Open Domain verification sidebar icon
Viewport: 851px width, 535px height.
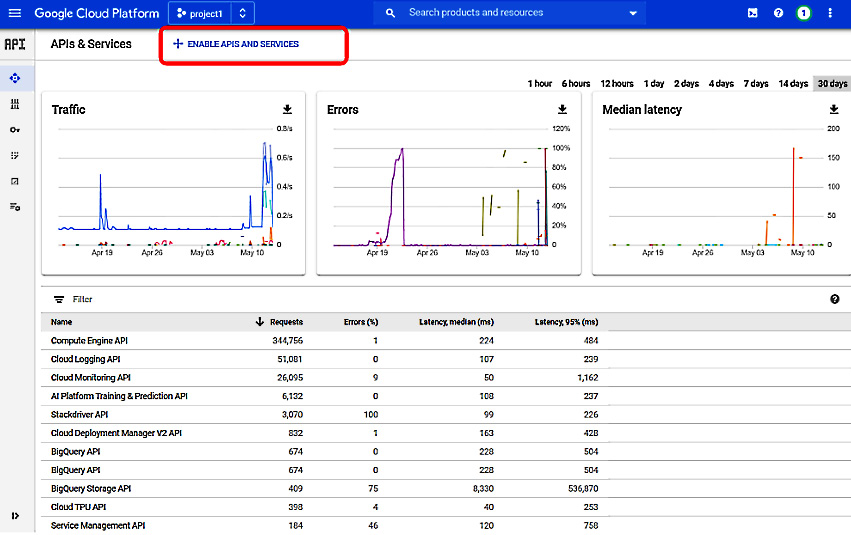15,181
